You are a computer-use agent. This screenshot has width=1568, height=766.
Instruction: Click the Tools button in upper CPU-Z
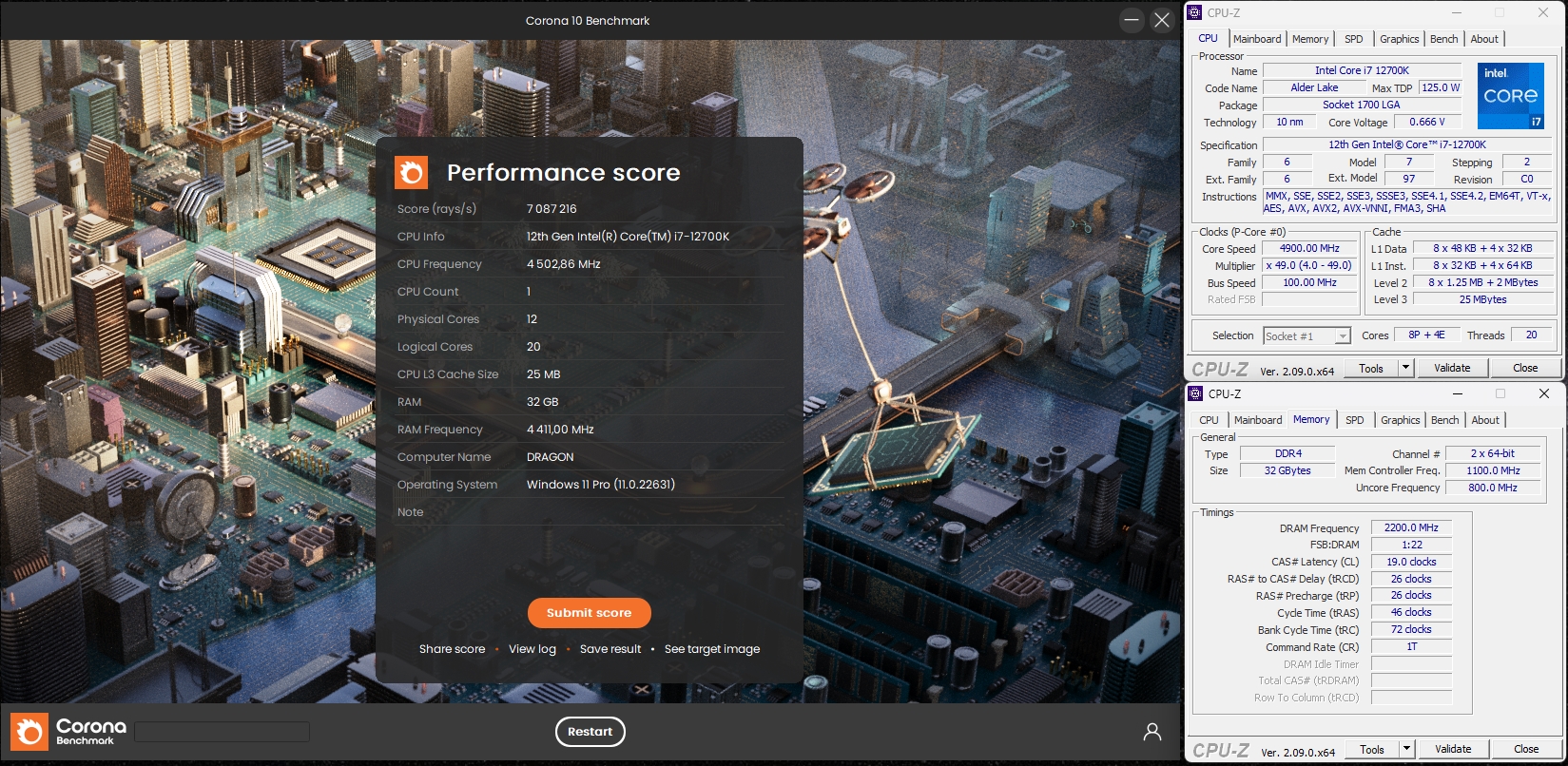coord(1371,368)
